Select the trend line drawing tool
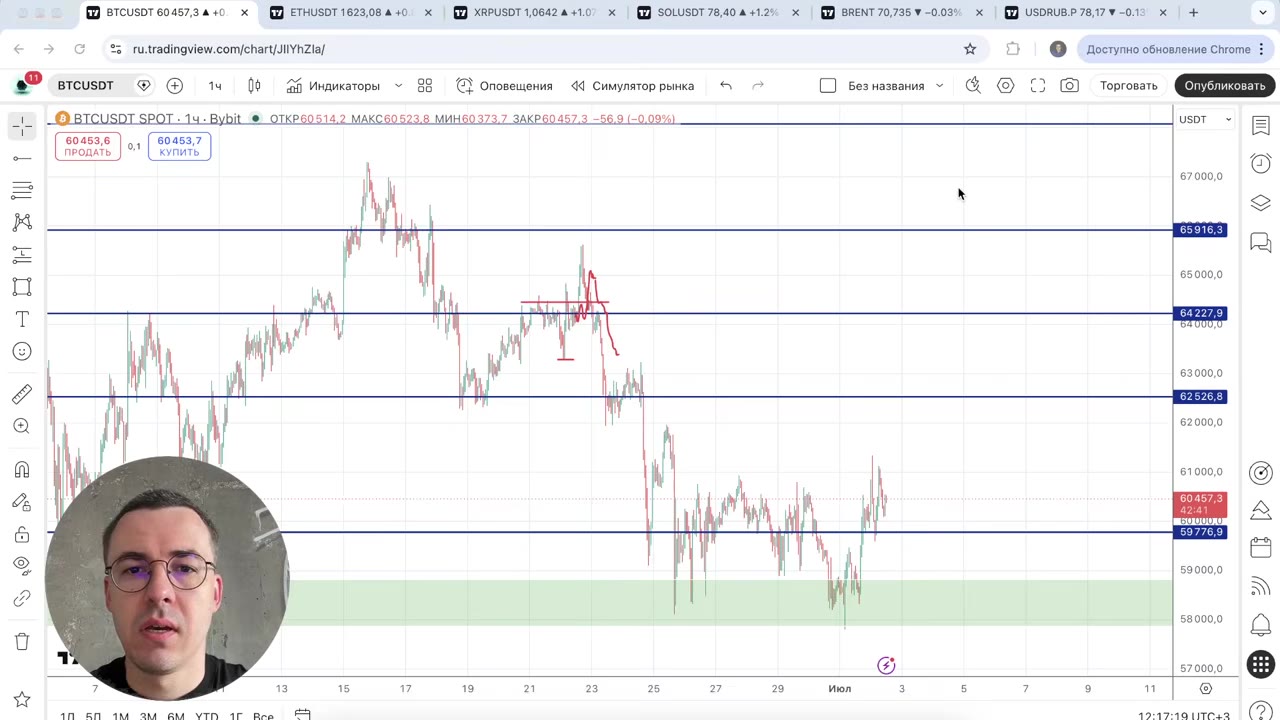Image resolution: width=1280 pixels, height=720 pixels. tap(22, 158)
